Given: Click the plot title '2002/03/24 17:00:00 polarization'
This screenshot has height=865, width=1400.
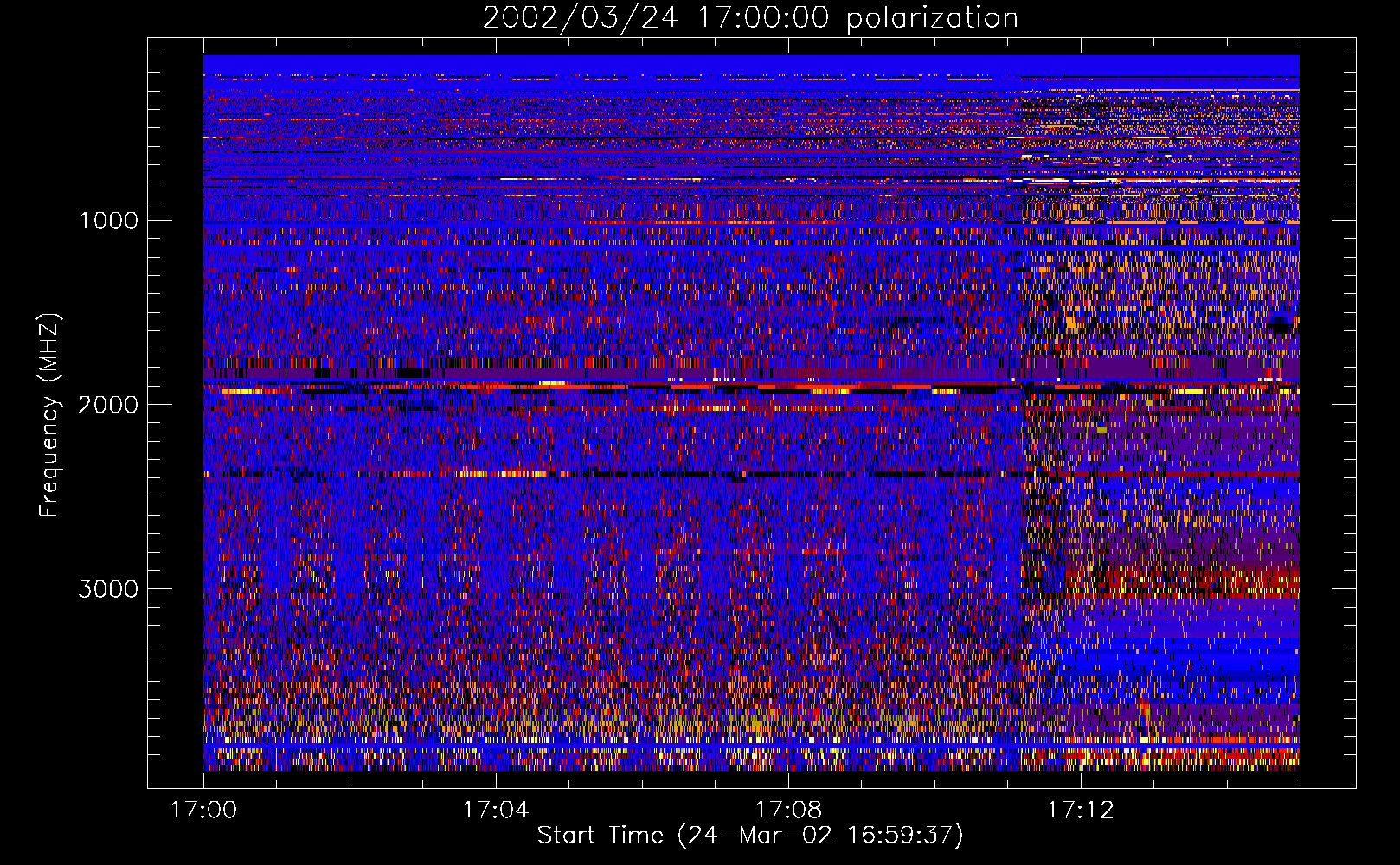Looking at the screenshot, I should point(750,18).
